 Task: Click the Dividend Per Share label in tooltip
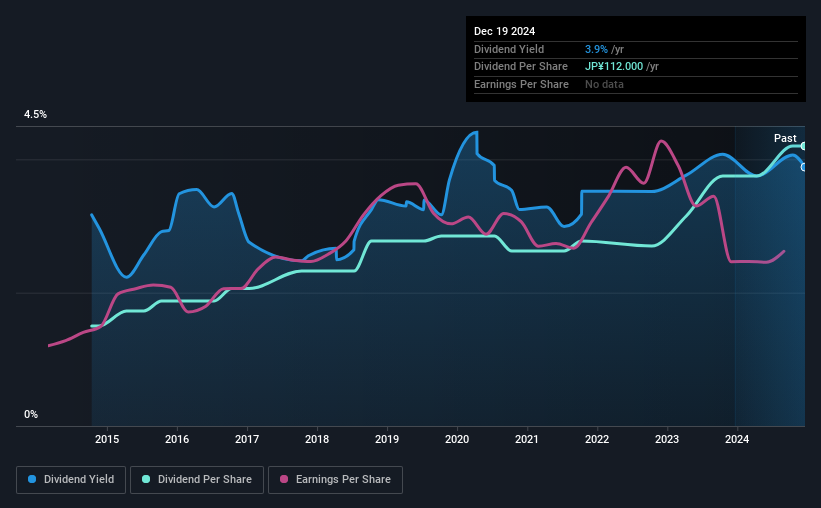coord(520,67)
